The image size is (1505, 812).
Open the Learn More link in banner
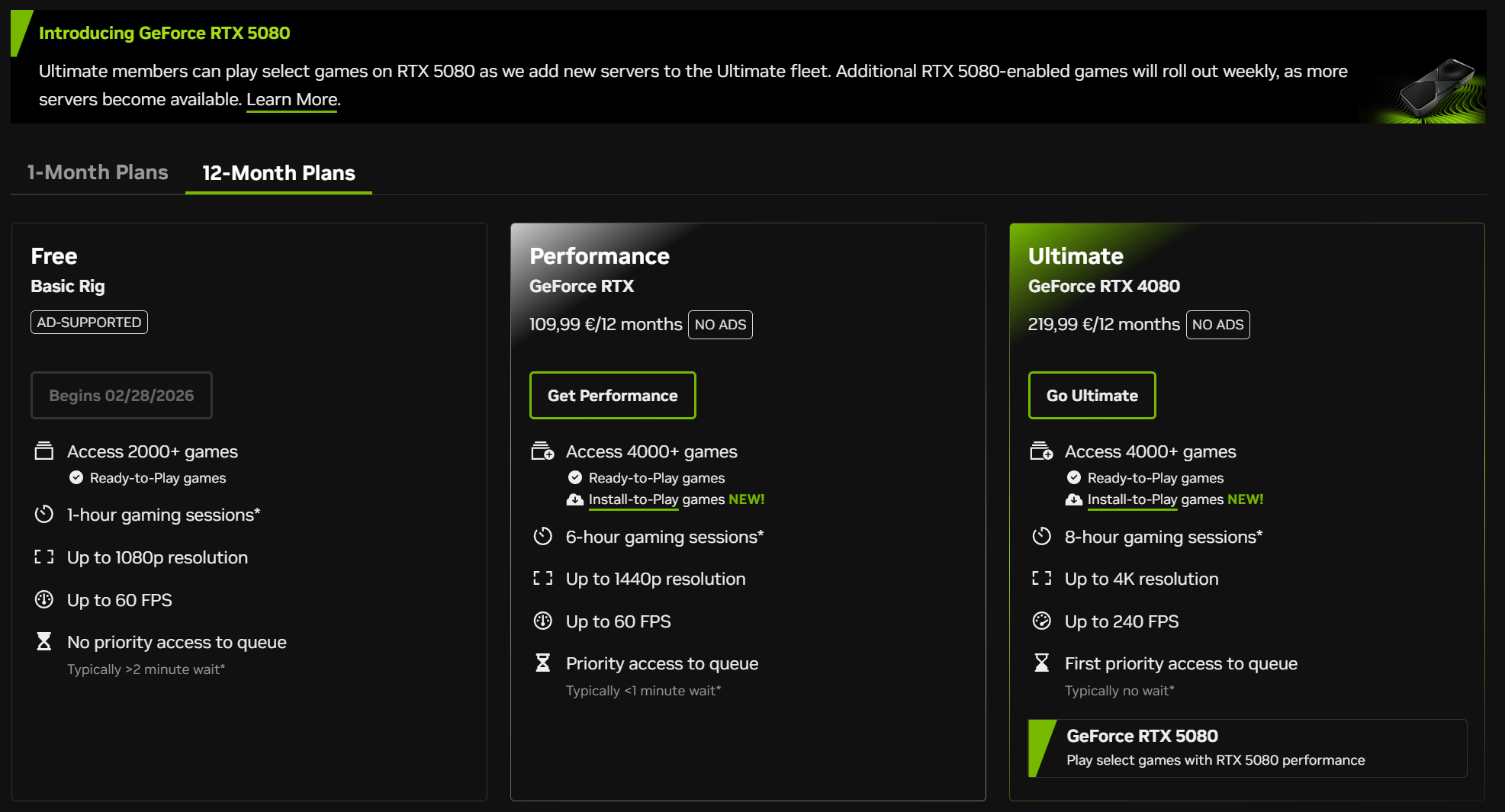tap(291, 99)
